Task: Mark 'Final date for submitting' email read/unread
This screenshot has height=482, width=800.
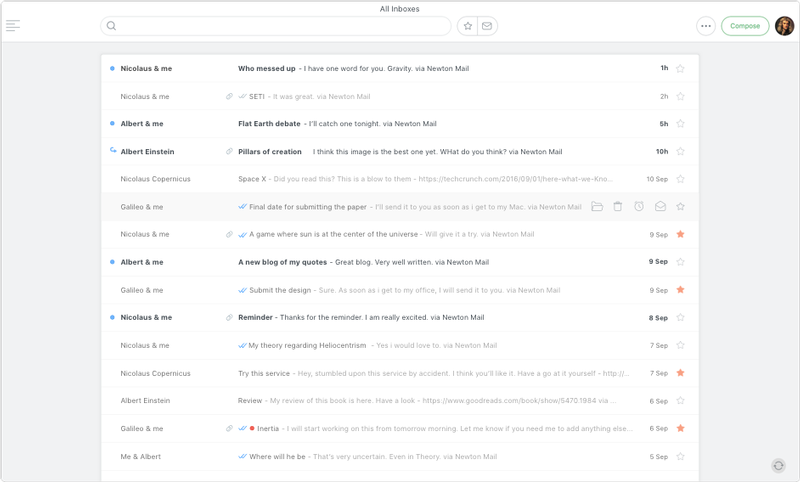Action: tap(660, 207)
